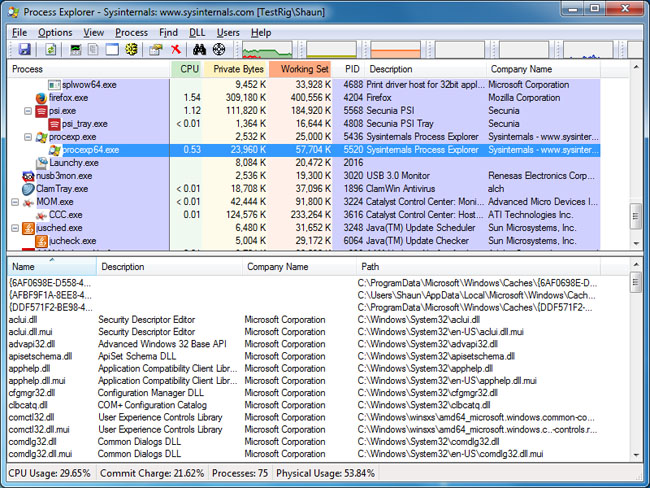Click the Physical Usage status bar entry
This screenshot has height=488, width=650.
click(x=325, y=473)
